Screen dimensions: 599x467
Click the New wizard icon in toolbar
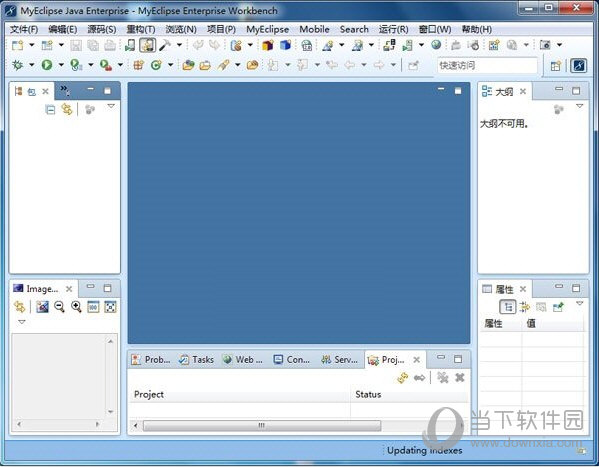point(17,45)
